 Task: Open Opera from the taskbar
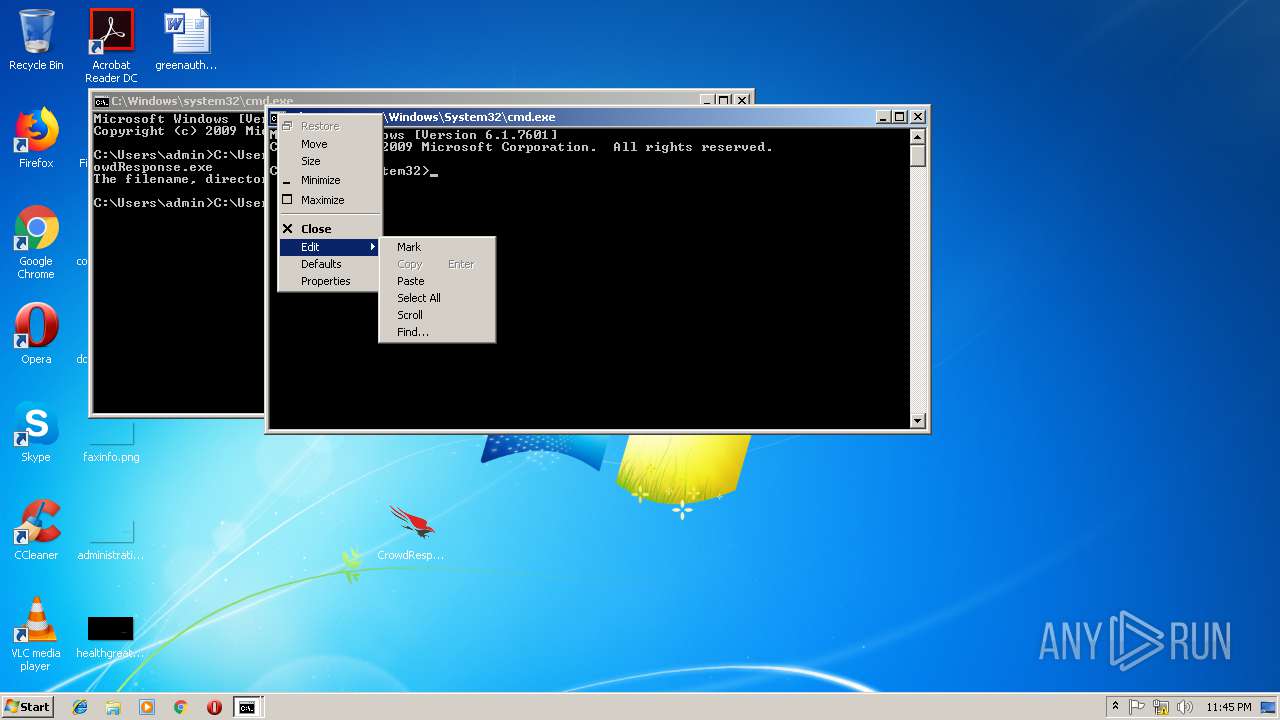[x=214, y=707]
